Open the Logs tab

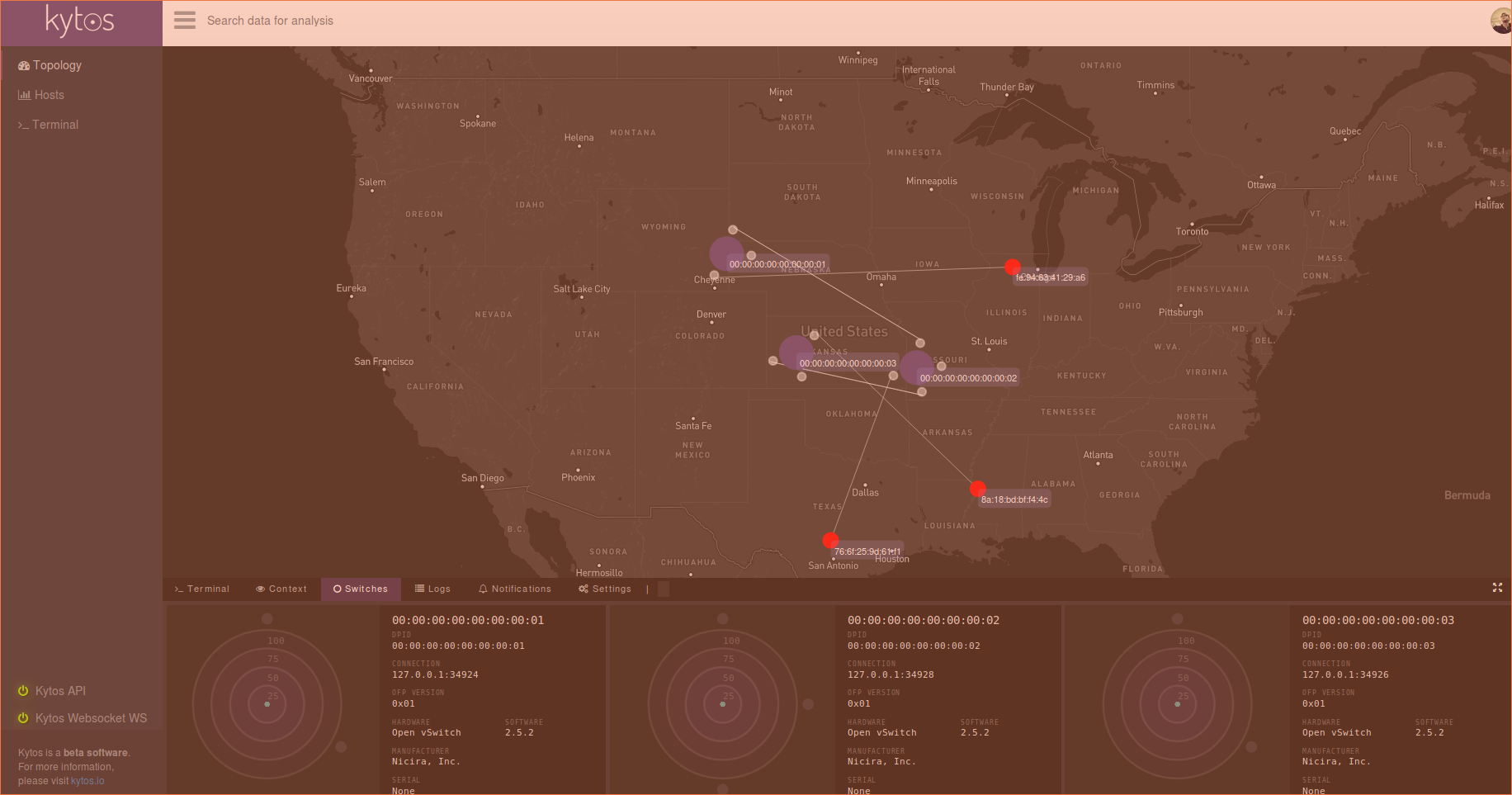pyautogui.click(x=433, y=589)
